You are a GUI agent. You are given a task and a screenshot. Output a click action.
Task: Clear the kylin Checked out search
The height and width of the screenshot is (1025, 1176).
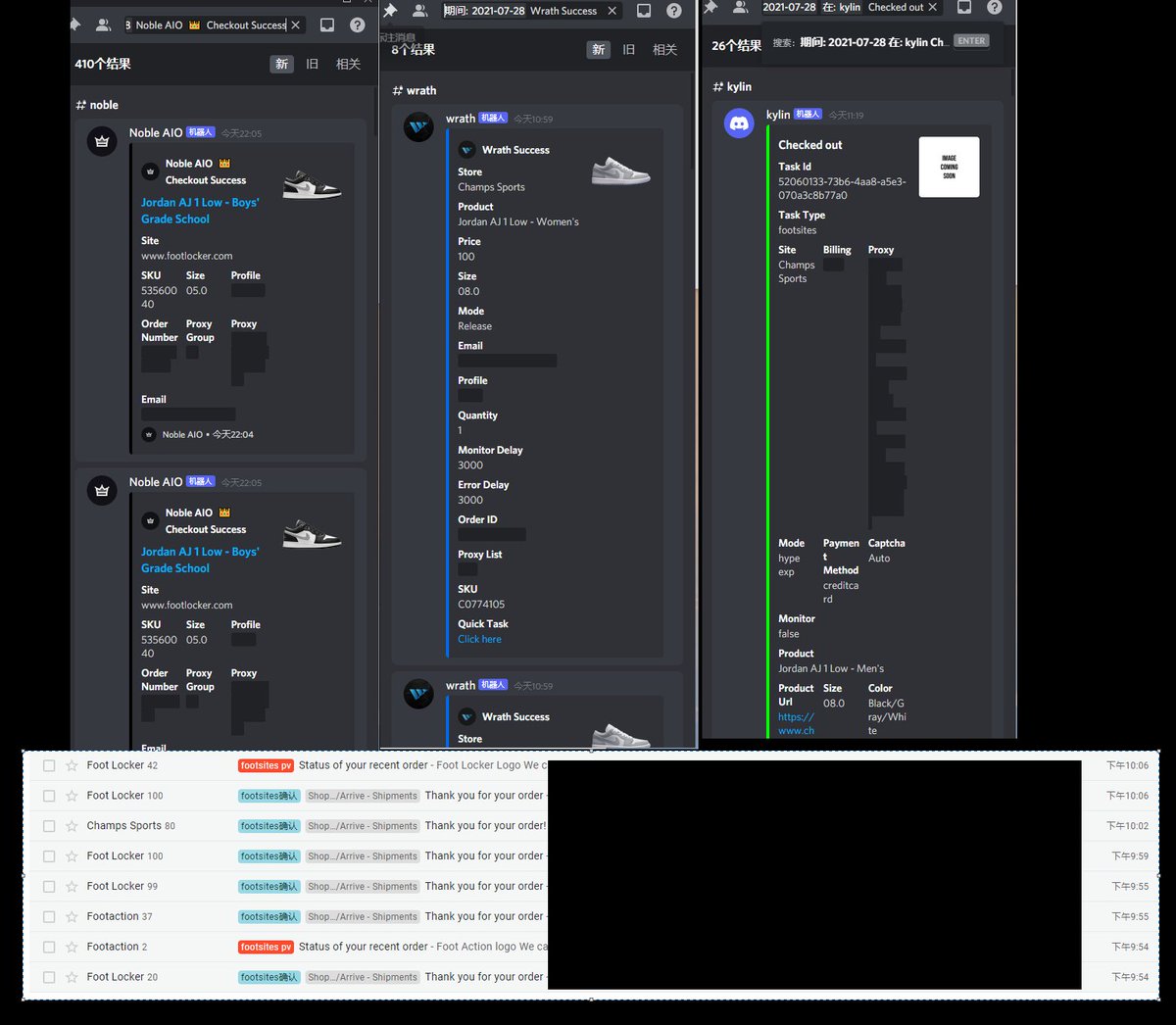coord(932,7)
